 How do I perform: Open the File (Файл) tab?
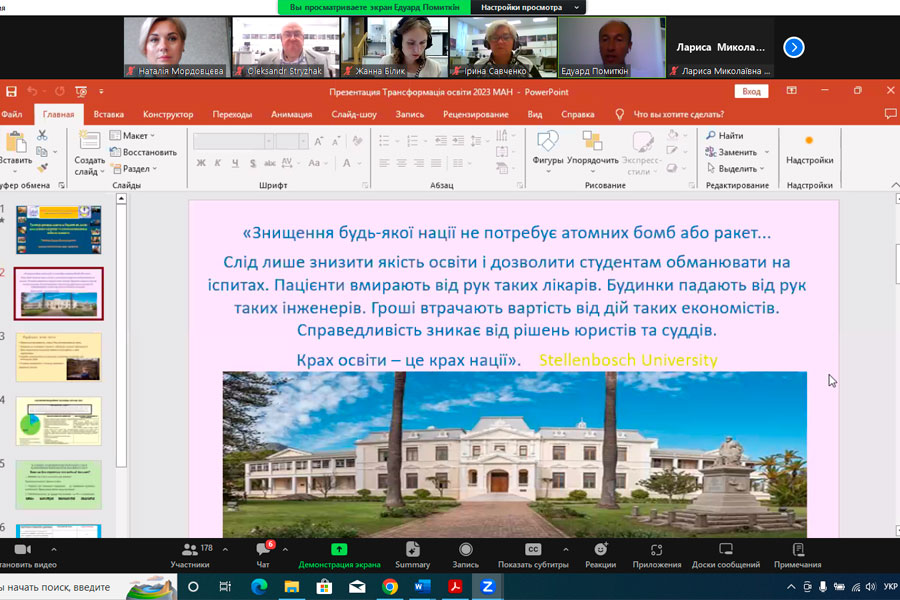[11, 114]
